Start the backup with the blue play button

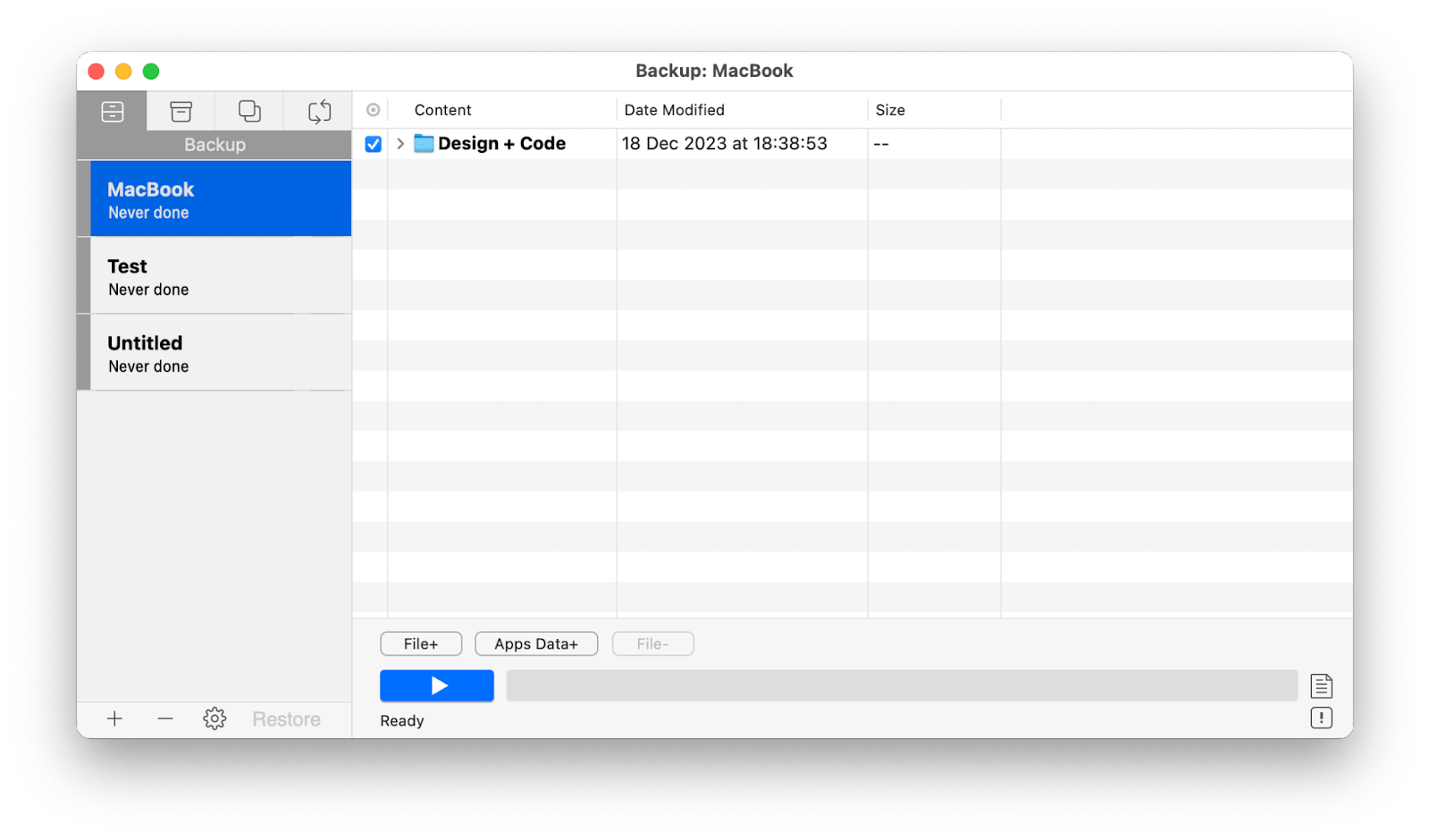(436, 685)
